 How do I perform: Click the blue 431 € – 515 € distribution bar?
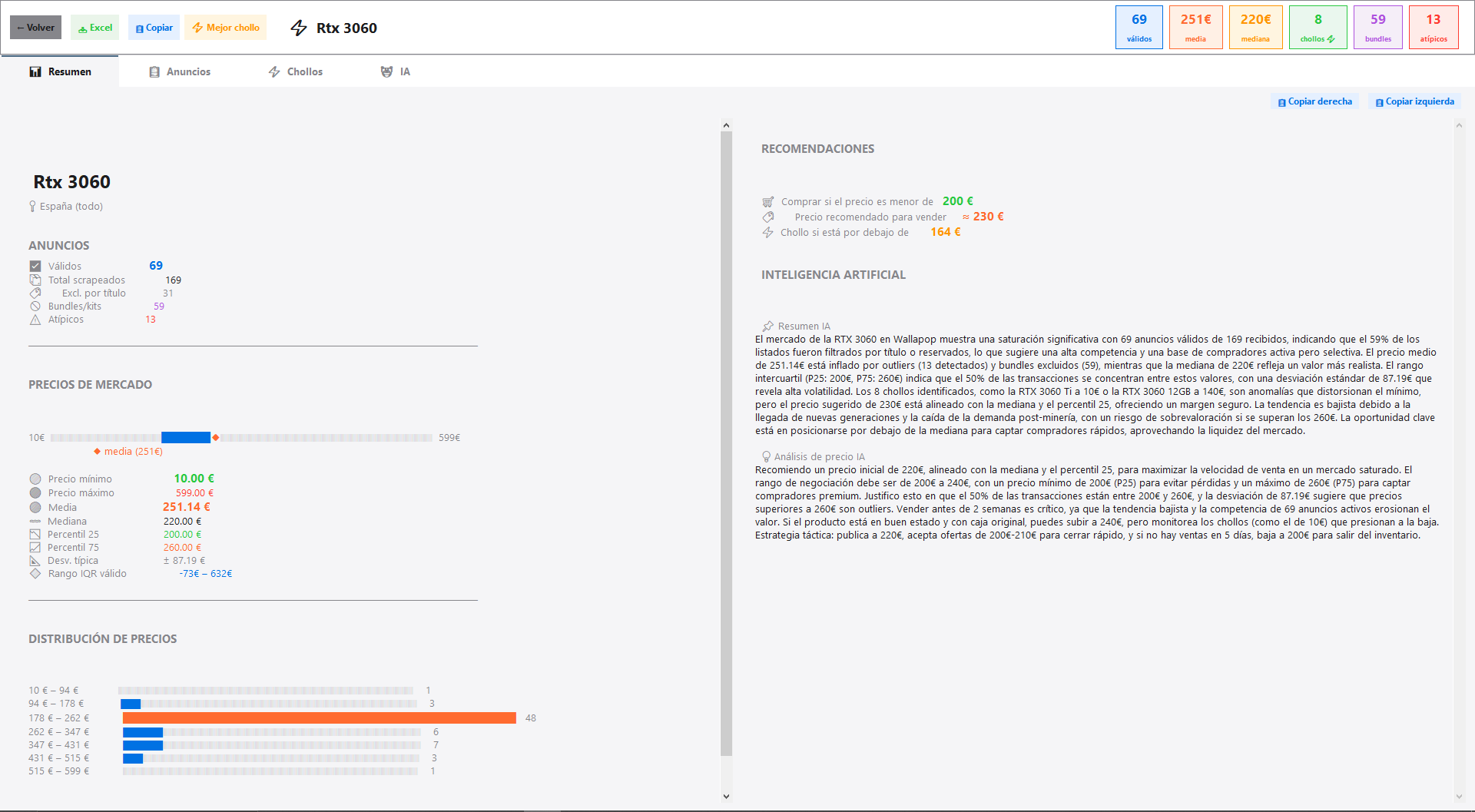tap(133, 758)
